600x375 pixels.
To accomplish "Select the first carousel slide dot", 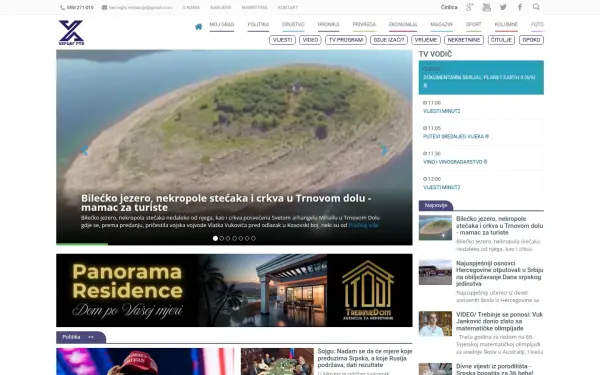I will pyautogui.click(x=215, y=238).
